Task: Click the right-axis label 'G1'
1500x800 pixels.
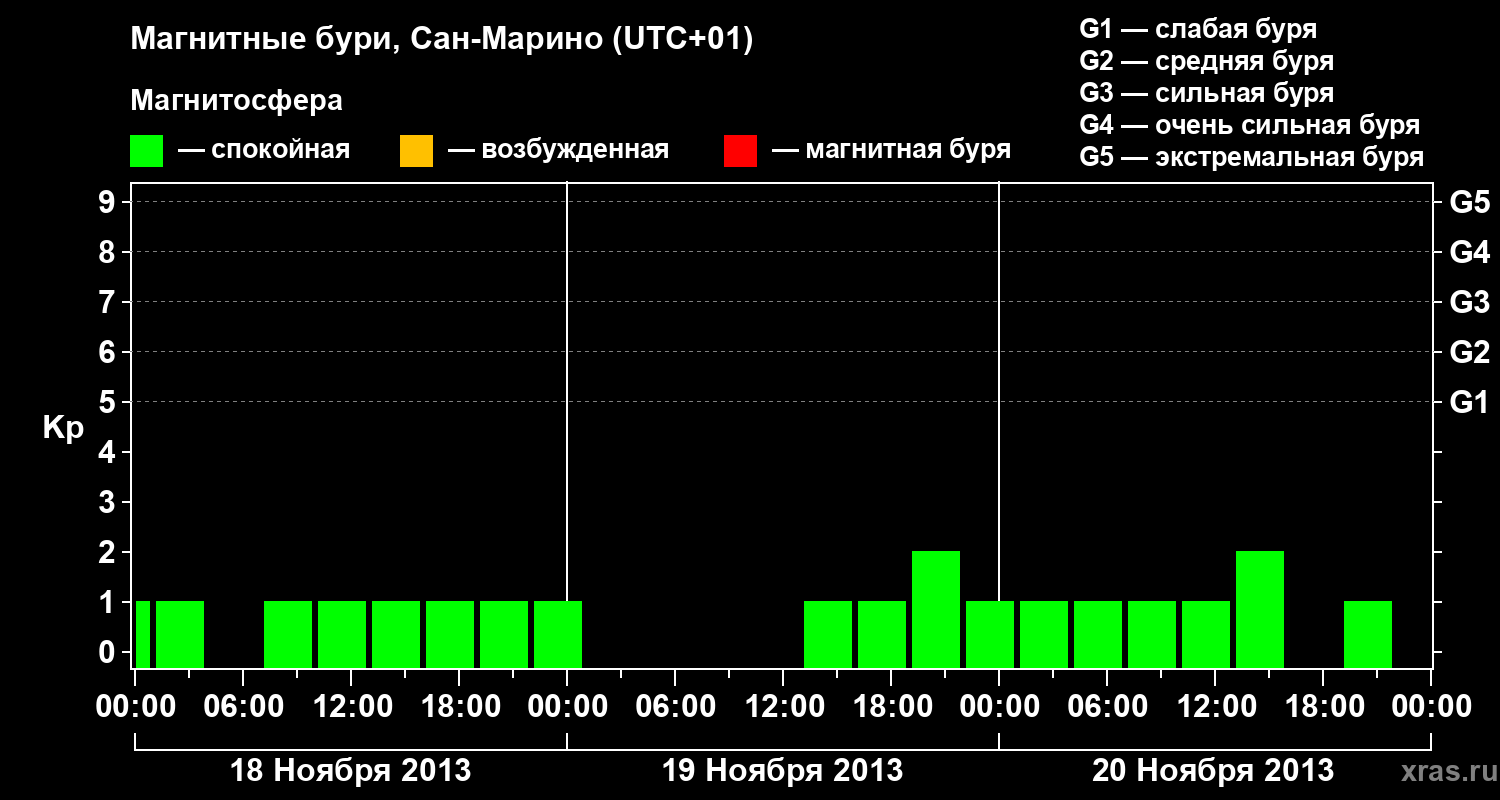Action: (1469, 402)
